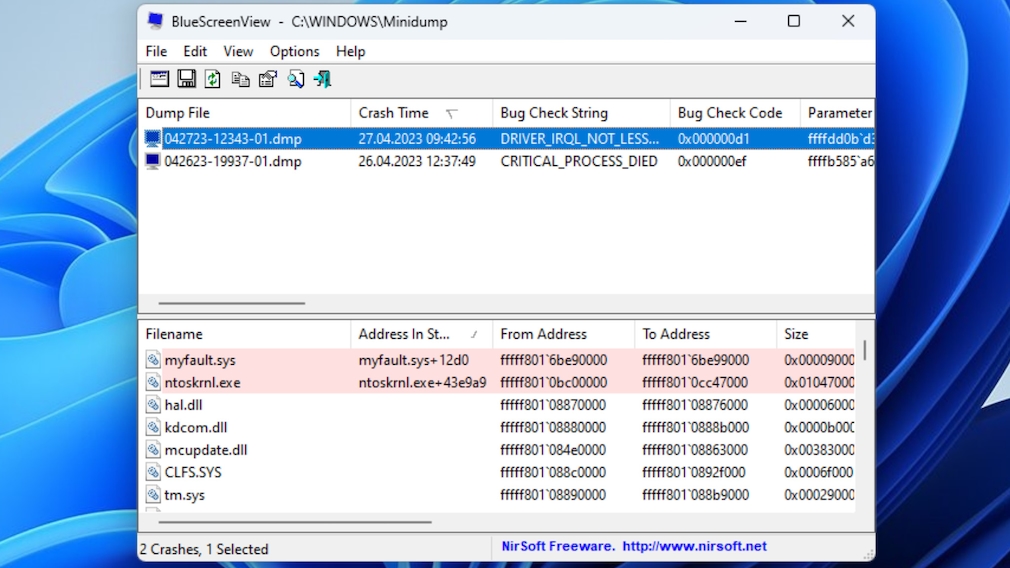Open the File menu

click(x=156, y=51)
